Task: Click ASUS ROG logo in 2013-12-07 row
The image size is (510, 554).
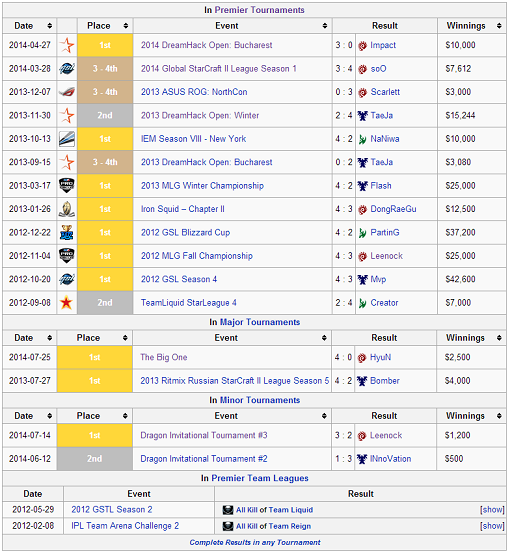Action: (x=67, y=92)
